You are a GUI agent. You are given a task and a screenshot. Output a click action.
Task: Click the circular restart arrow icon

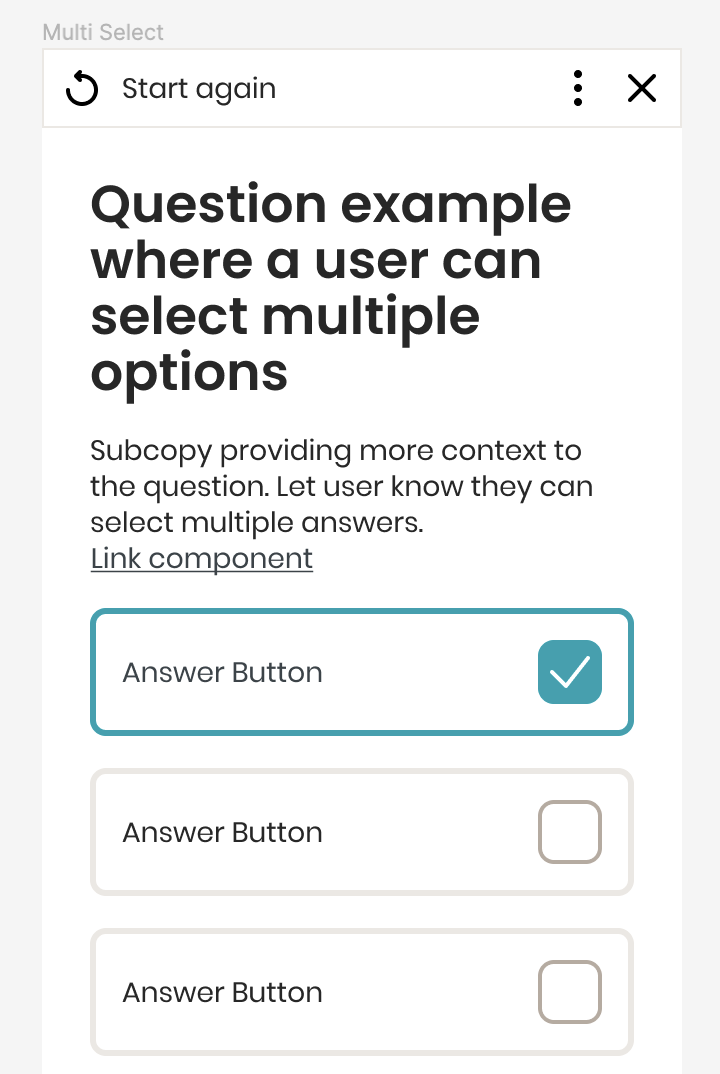point(82,89)
